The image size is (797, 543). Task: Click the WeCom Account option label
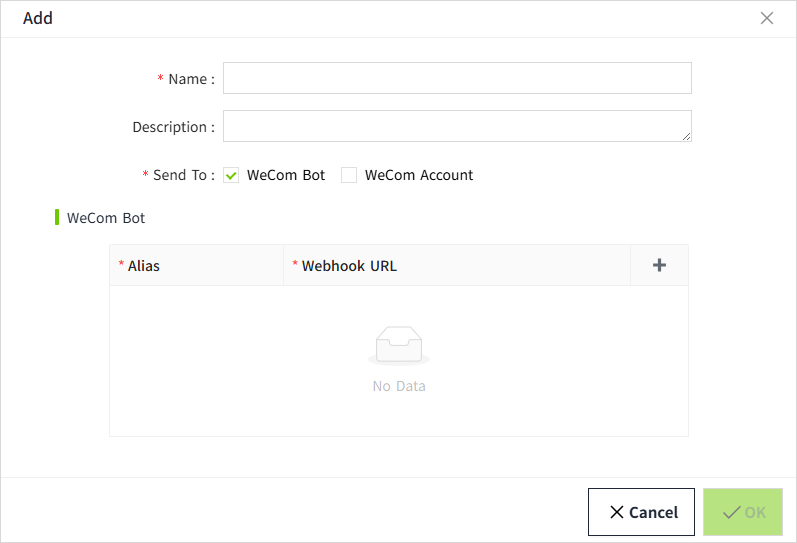click(x=419, y=175)
